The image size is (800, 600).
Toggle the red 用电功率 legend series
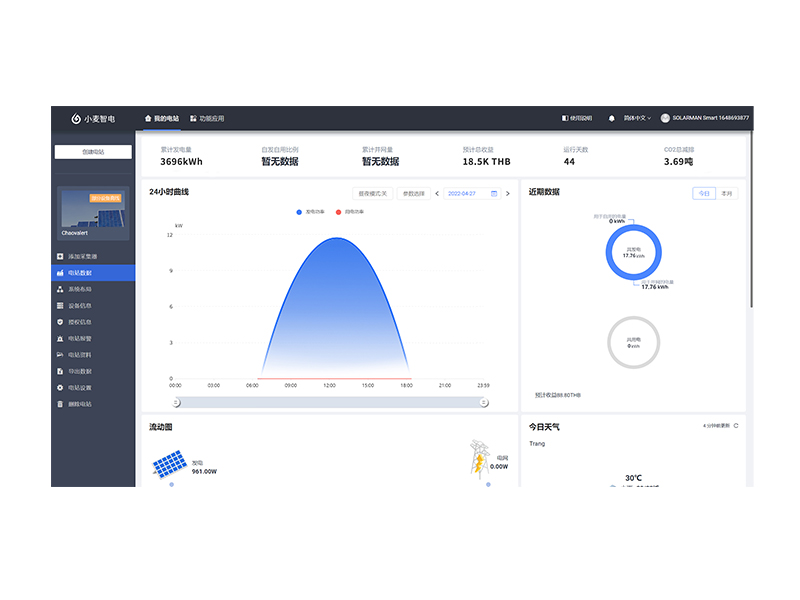(x=350, y=212)
